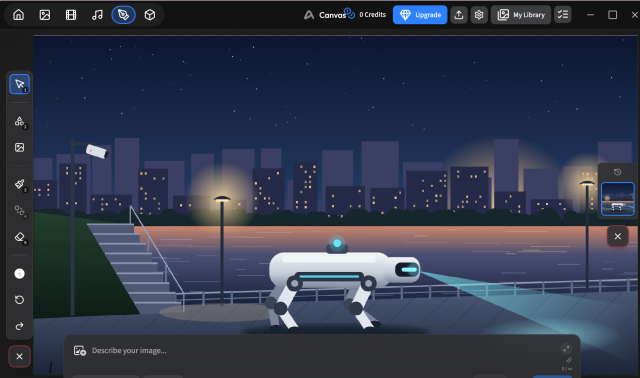Open the music note audio tab
Screen dimensions: 640x378
[x=97, y=15]
